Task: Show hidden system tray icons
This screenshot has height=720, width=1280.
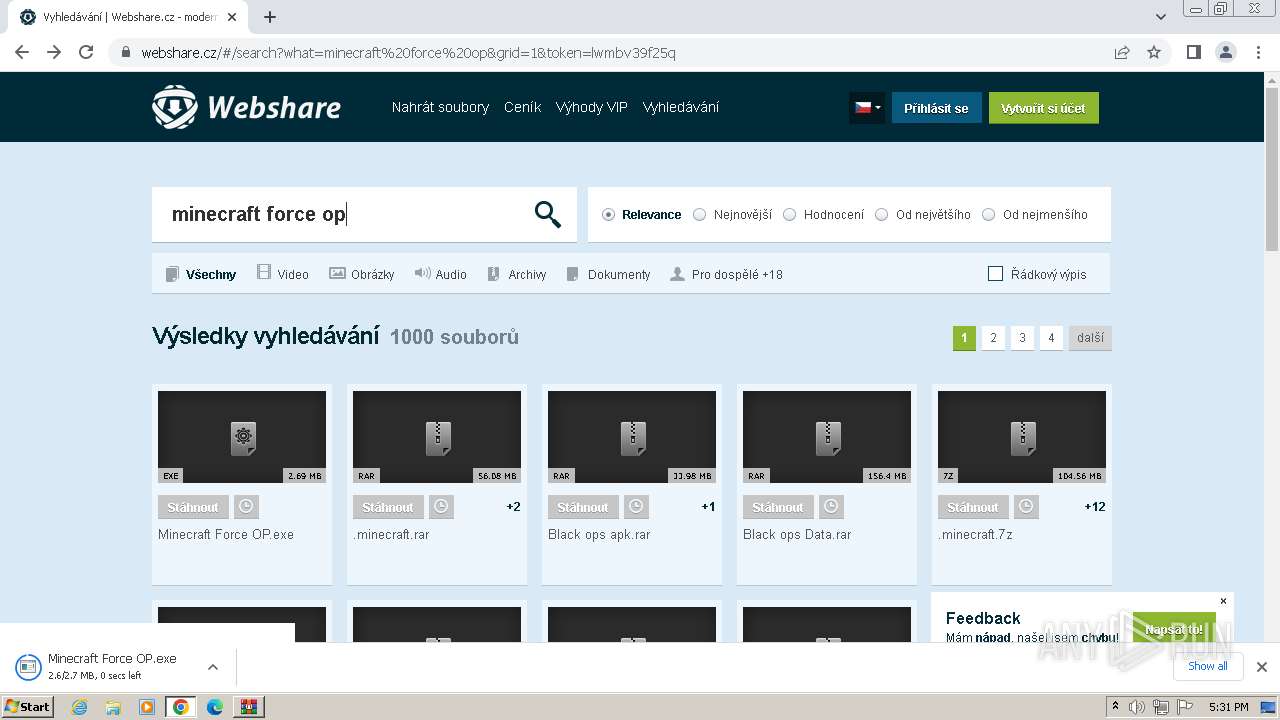Action: pyautogui.click(x=1116, y=707)
